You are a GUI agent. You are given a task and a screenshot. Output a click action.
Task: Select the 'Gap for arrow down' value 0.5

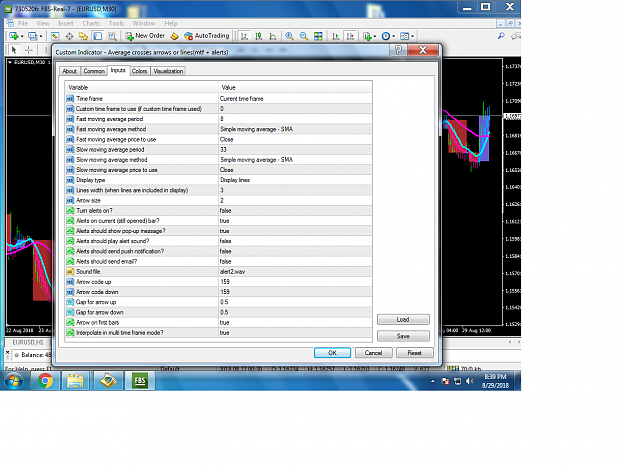[295, 312]
